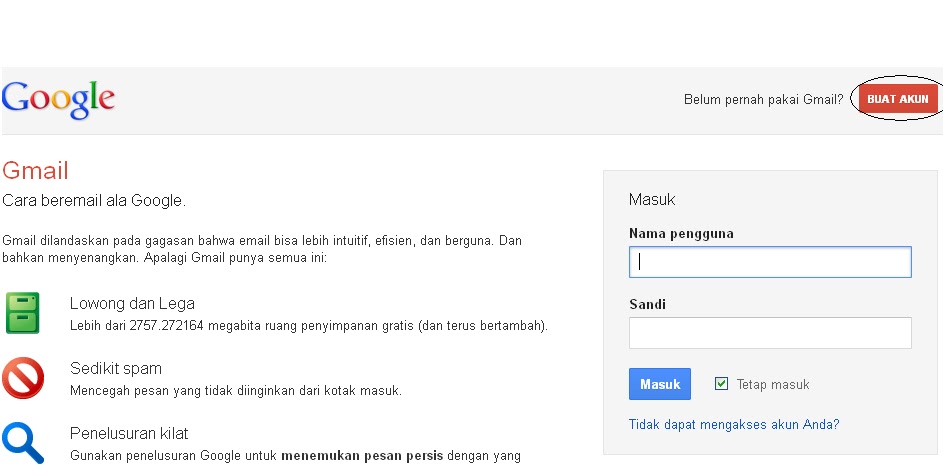The image size is (943, 467).
Task: Open 'Tidak dapat mengakses akun Anda?' link
Action: point(734,424)
